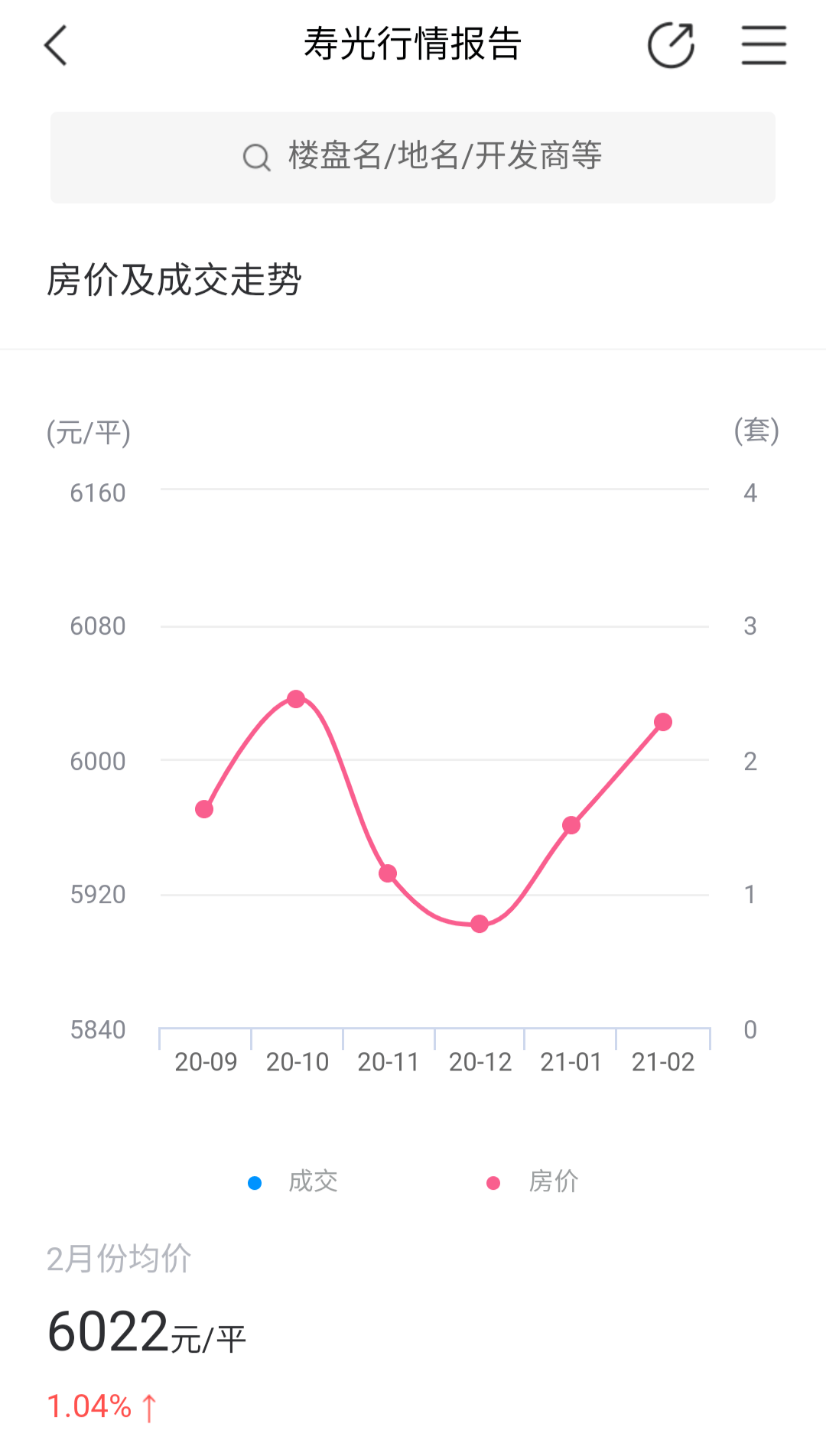
Task: Click the pink 房价 legend dot
Action: pyautogui.click(x=493, y=1183)
